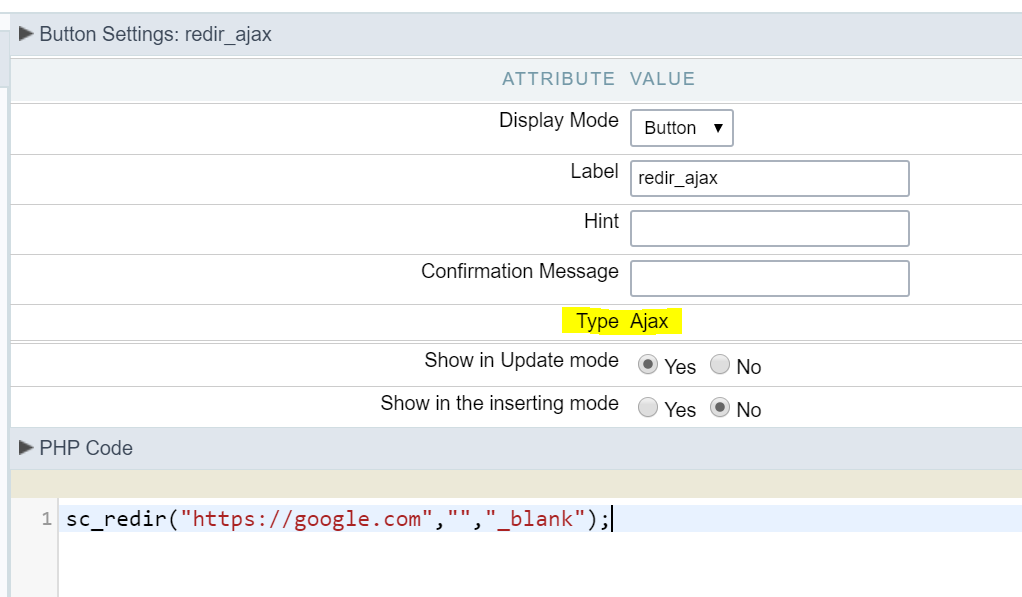
Task: Click the ATTRIBUTE column header
Action: (558, 79)
